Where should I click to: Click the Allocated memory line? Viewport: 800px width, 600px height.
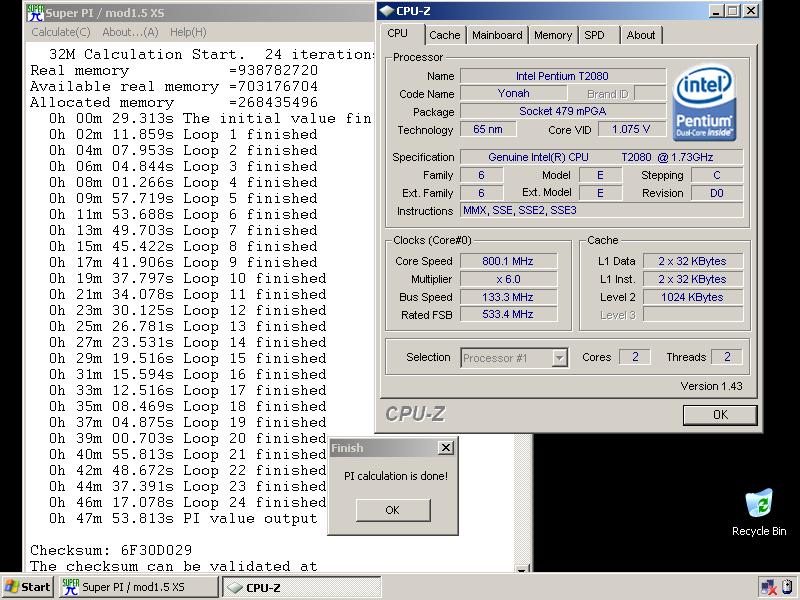[173, 103]
